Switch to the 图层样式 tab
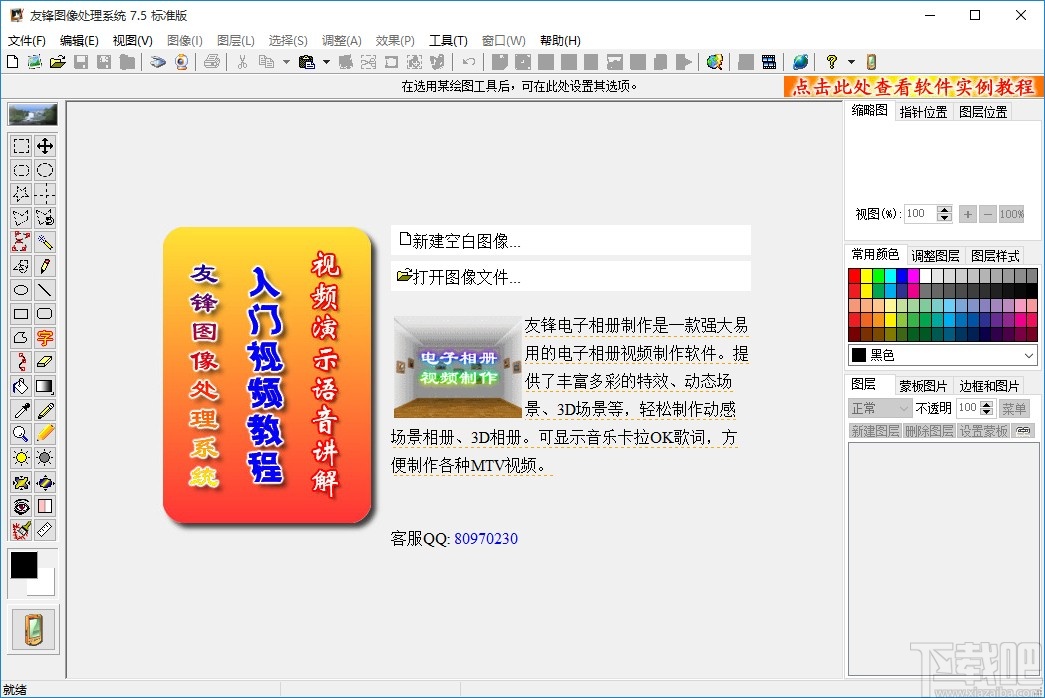Screen dimensions: 1045x698 click(x=995, y=256)
